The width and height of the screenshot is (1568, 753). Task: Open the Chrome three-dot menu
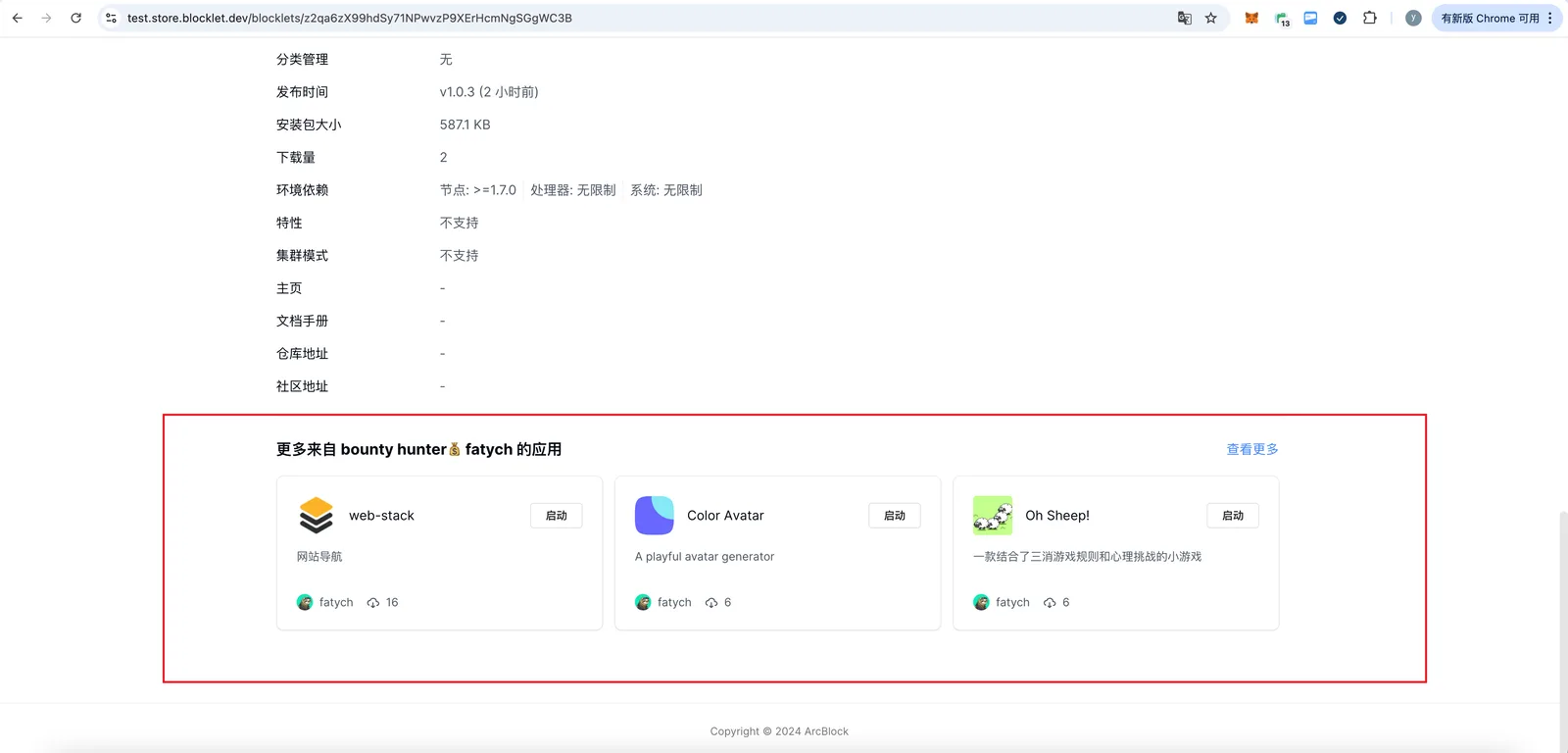pos(1550,18)
